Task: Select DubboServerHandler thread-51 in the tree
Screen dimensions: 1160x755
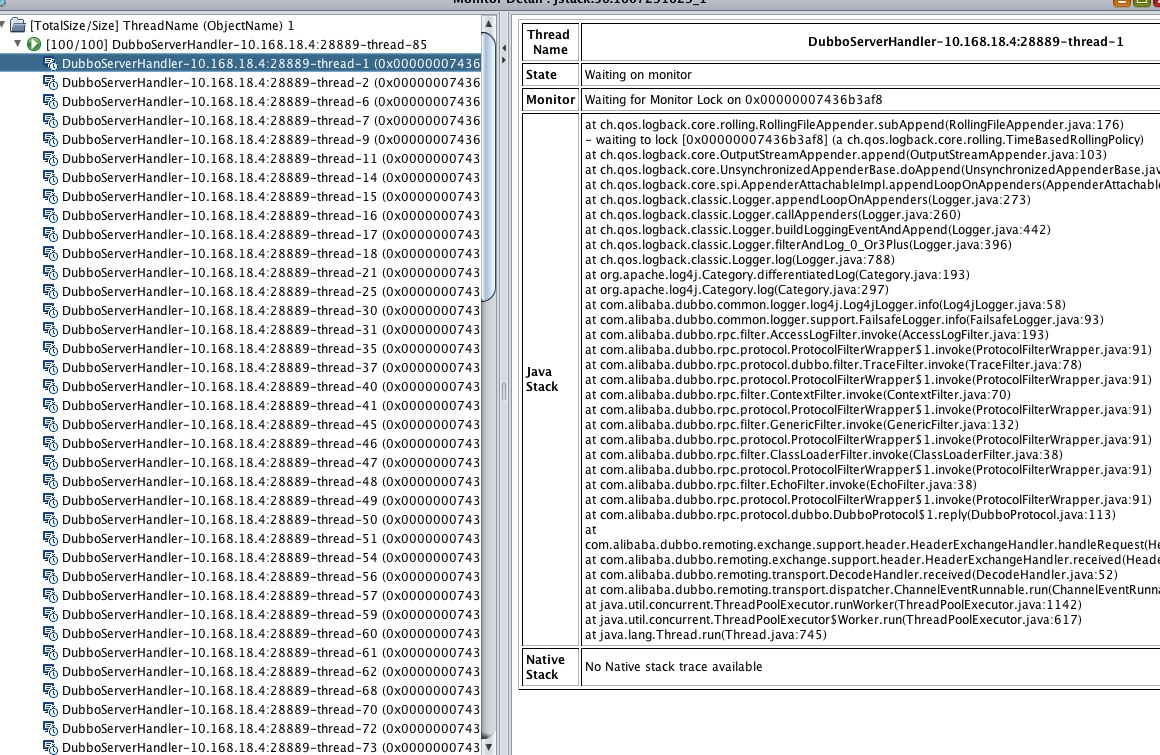Action: pyautogui.click(x=271, y=538)
